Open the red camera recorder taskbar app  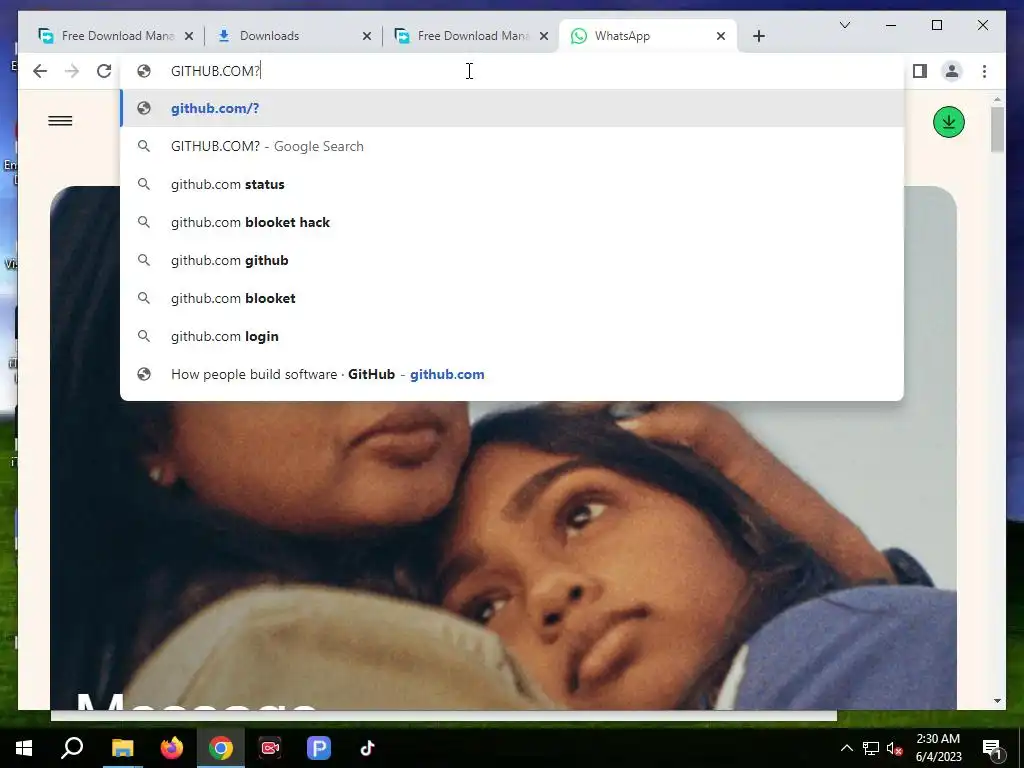tap(270, 748)
